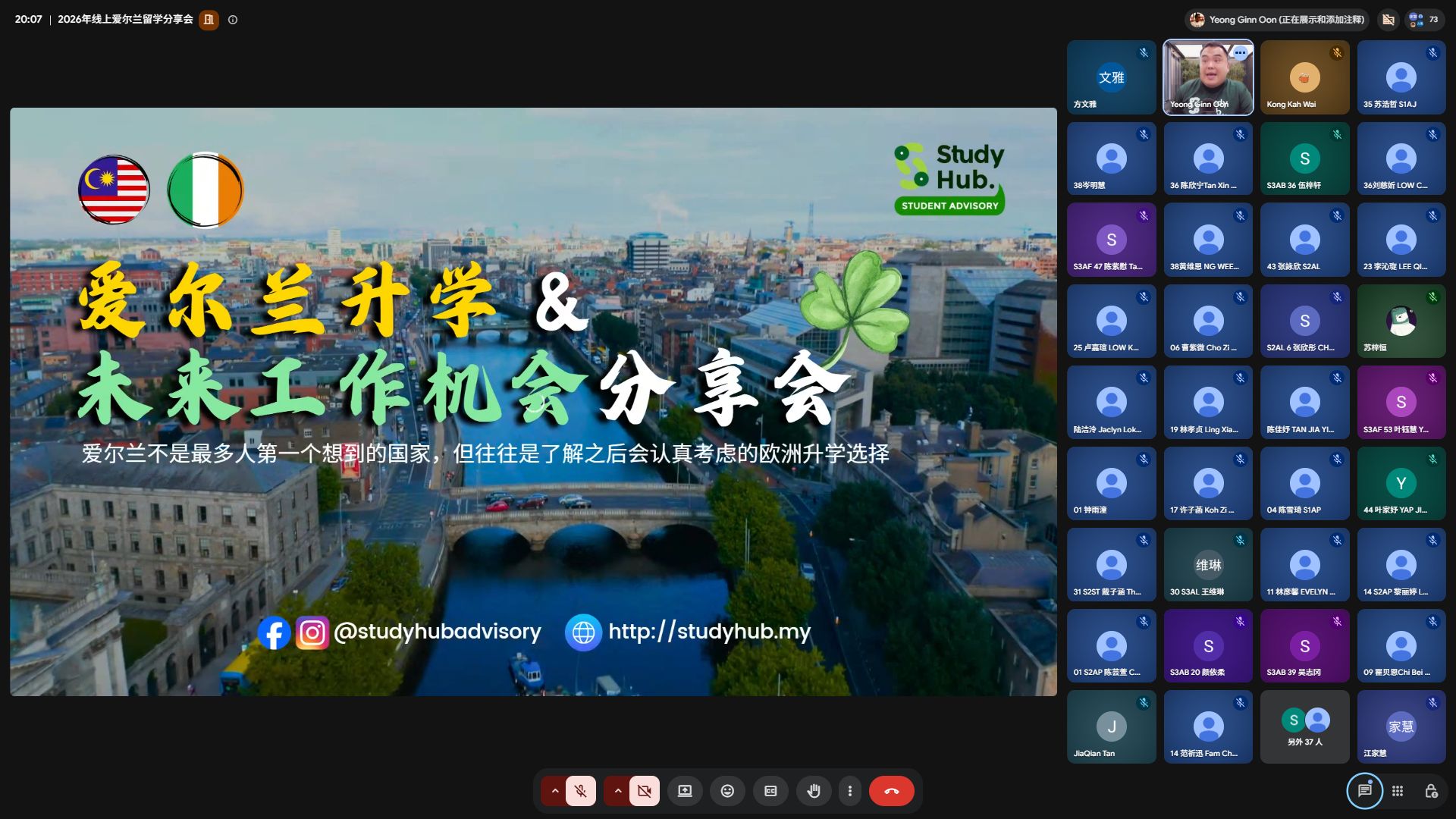Turn on the camera button
This screenshot has height=819, width=1456.
(645, 791)
